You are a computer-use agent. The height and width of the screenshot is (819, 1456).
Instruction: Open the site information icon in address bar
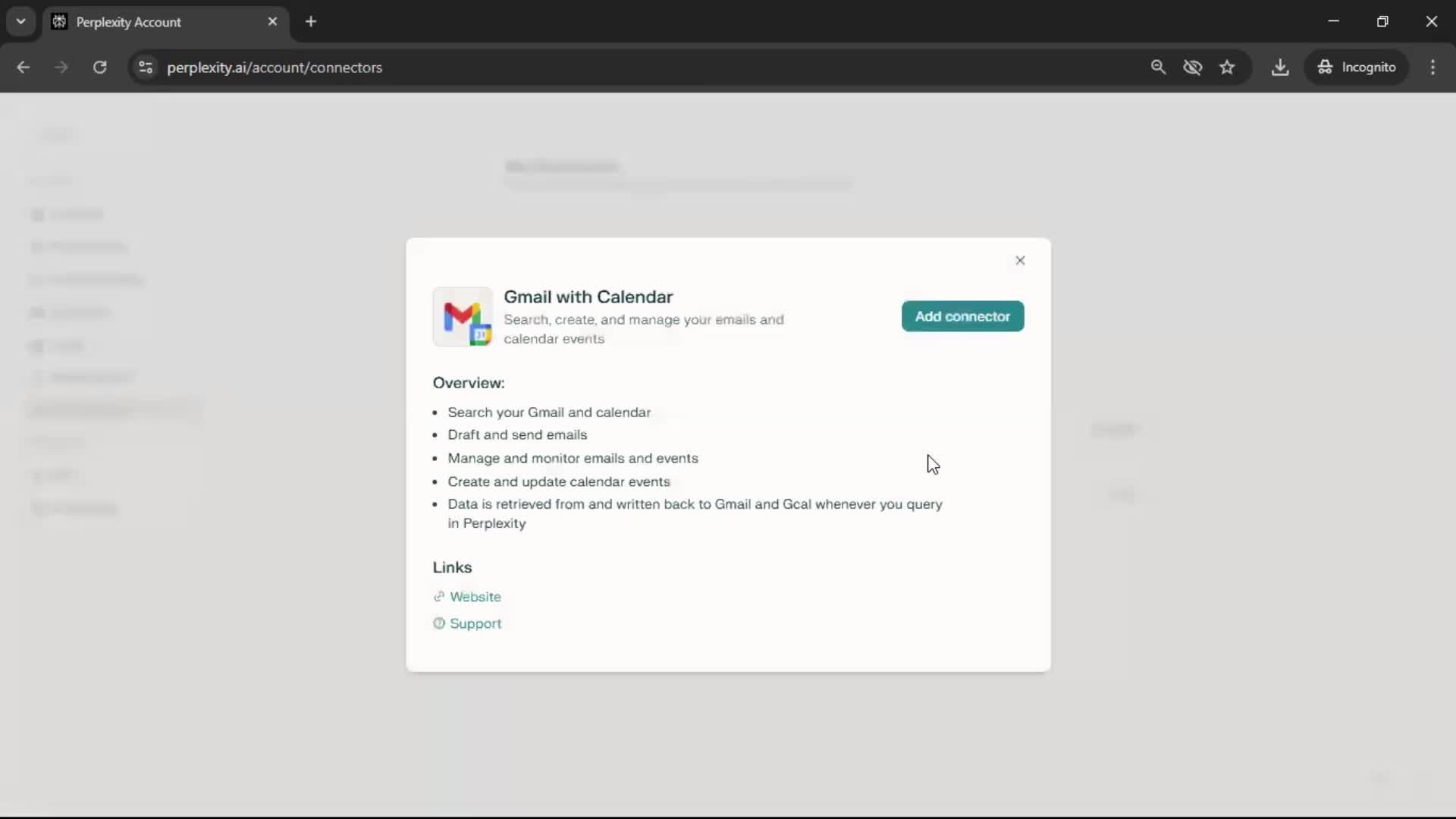tap(146, 67)
